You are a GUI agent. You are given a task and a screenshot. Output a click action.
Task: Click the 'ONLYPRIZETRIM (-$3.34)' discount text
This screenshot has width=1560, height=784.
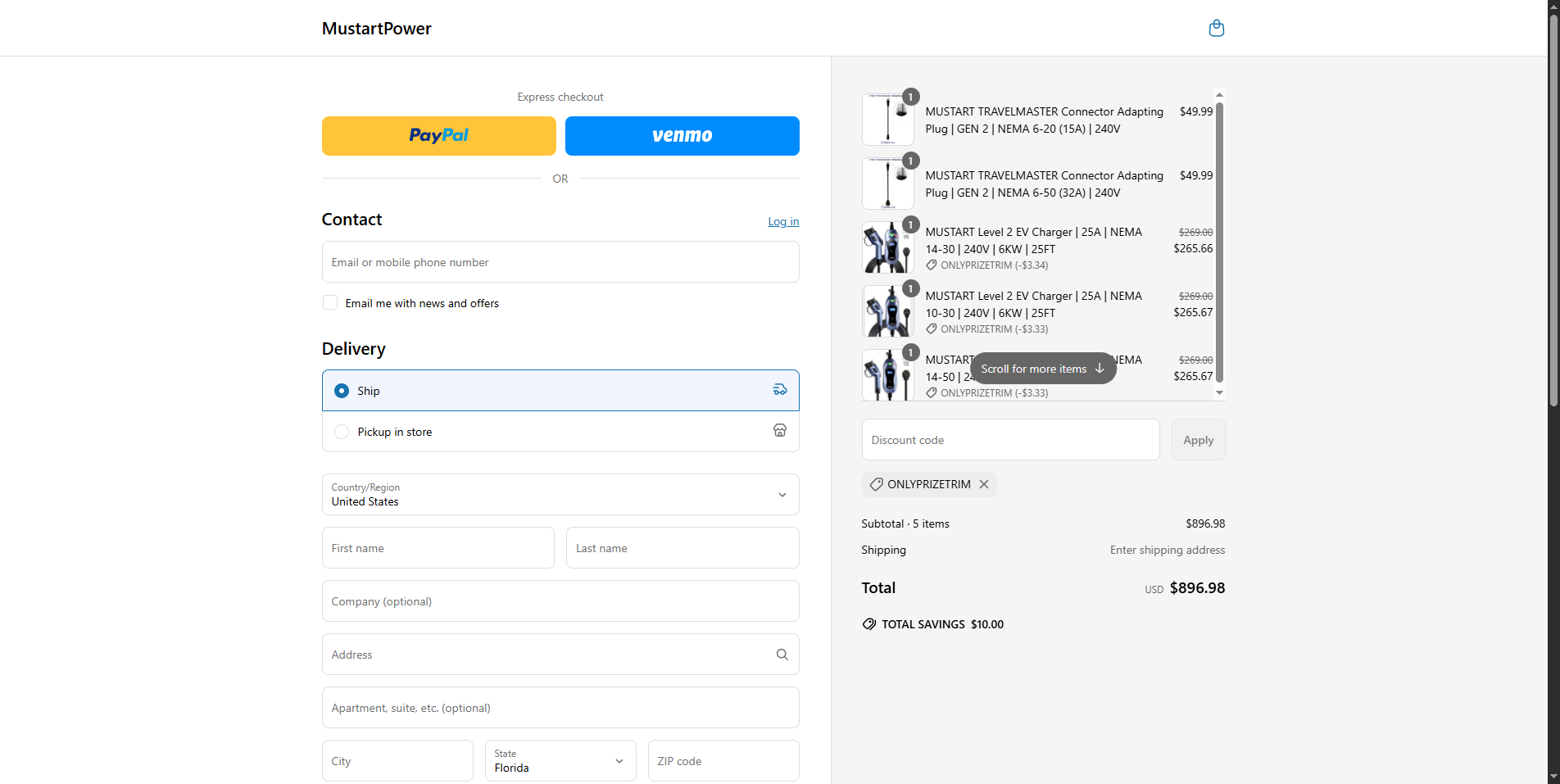point(995,265)
